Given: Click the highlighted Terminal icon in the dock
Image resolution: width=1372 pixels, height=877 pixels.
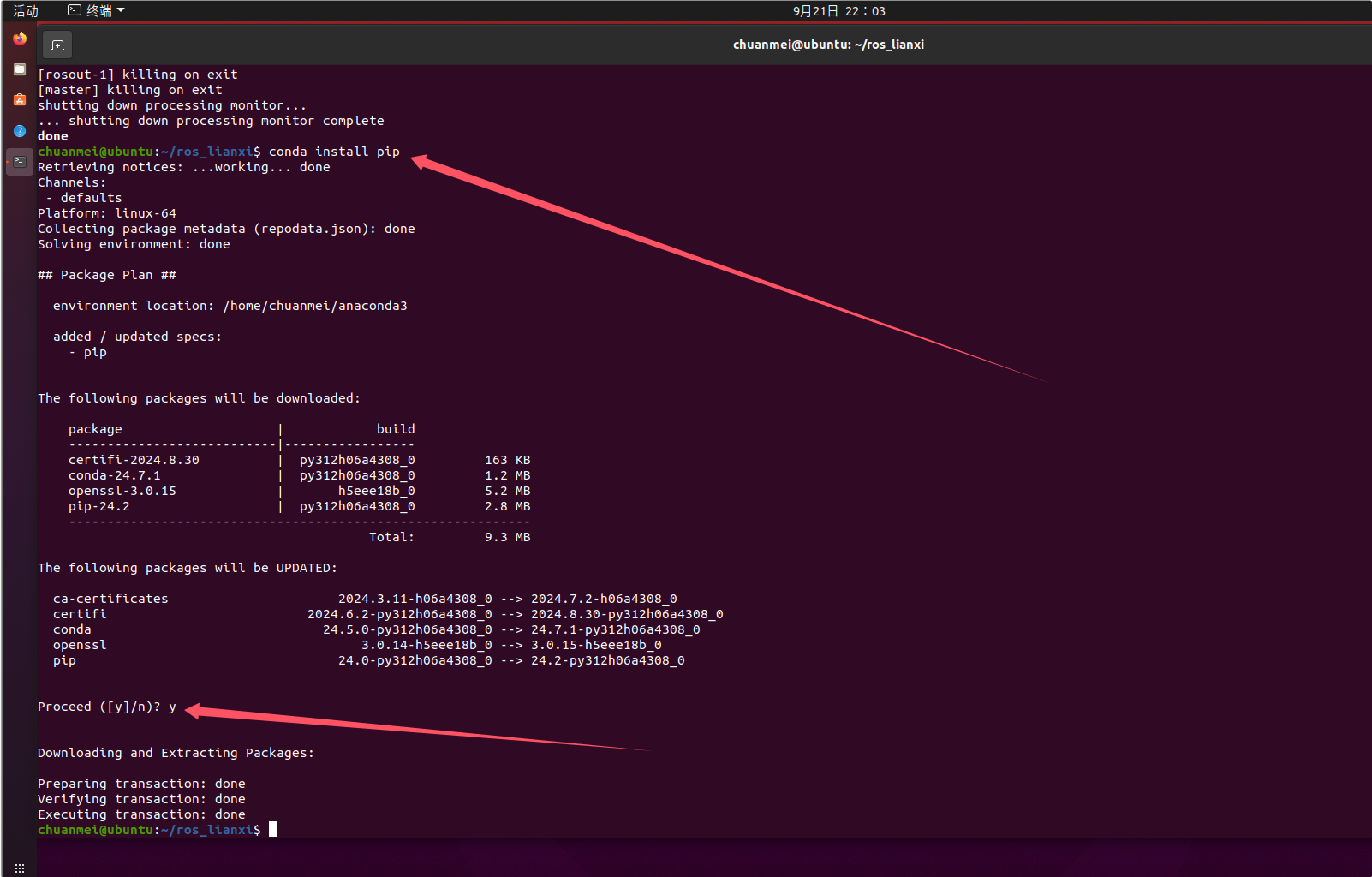Looking at the screenshot, I should click(x=19, y=161).
